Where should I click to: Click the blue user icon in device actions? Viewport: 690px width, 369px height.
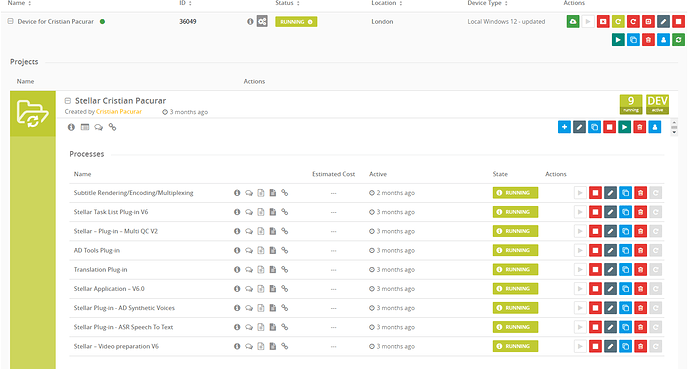point(663,40)
